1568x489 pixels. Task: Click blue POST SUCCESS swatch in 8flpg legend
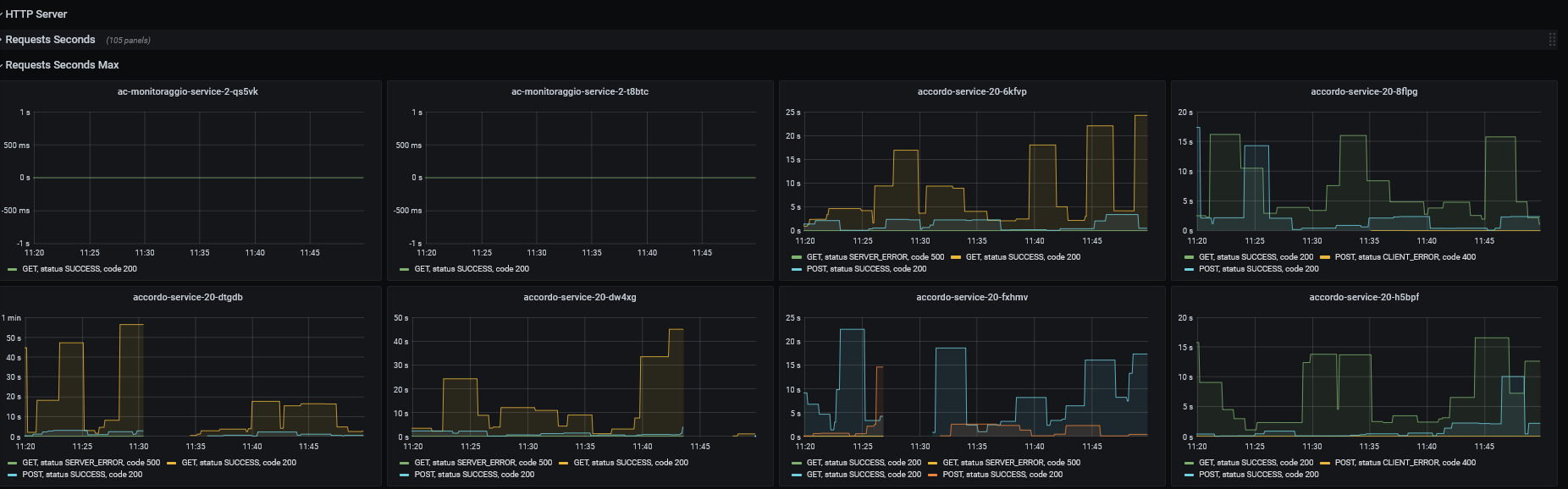click(x=1189, y=269)
